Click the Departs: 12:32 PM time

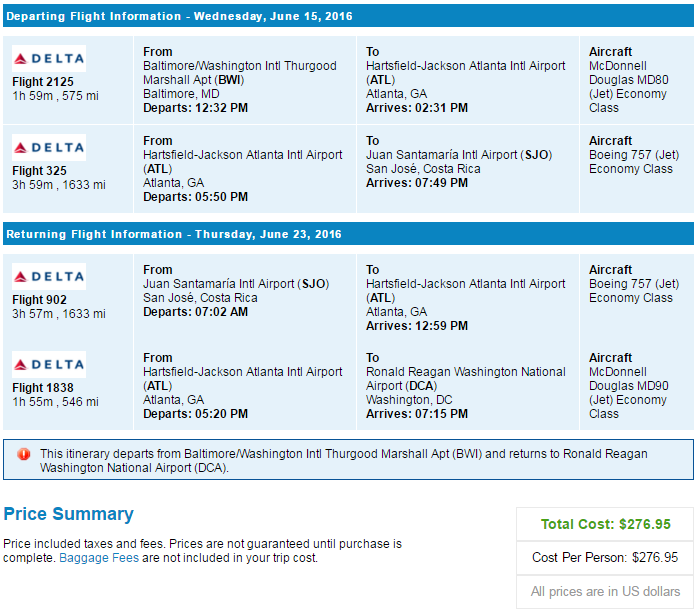pos(196,108)
